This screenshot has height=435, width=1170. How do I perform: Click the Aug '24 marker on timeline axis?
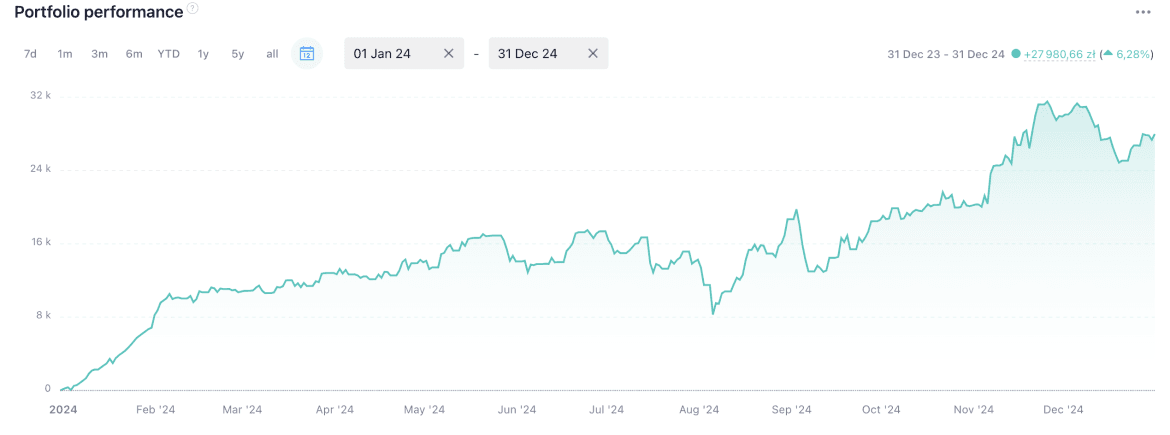698,409
